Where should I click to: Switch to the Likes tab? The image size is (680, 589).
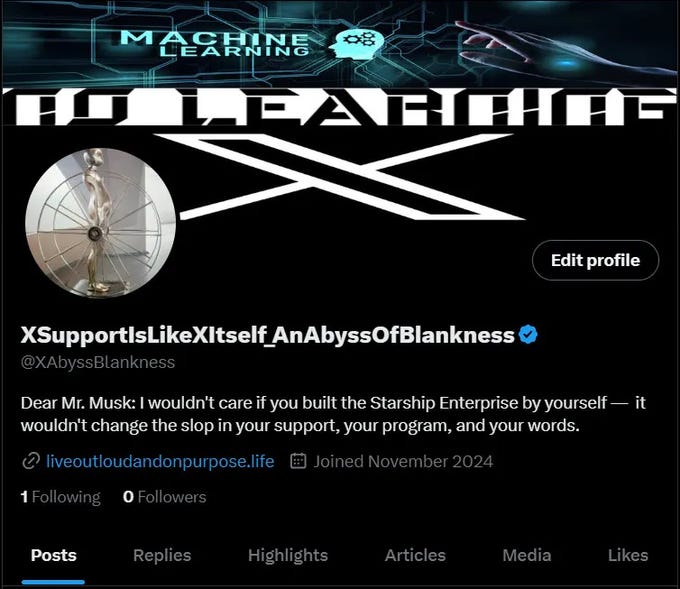pos(628,556)
